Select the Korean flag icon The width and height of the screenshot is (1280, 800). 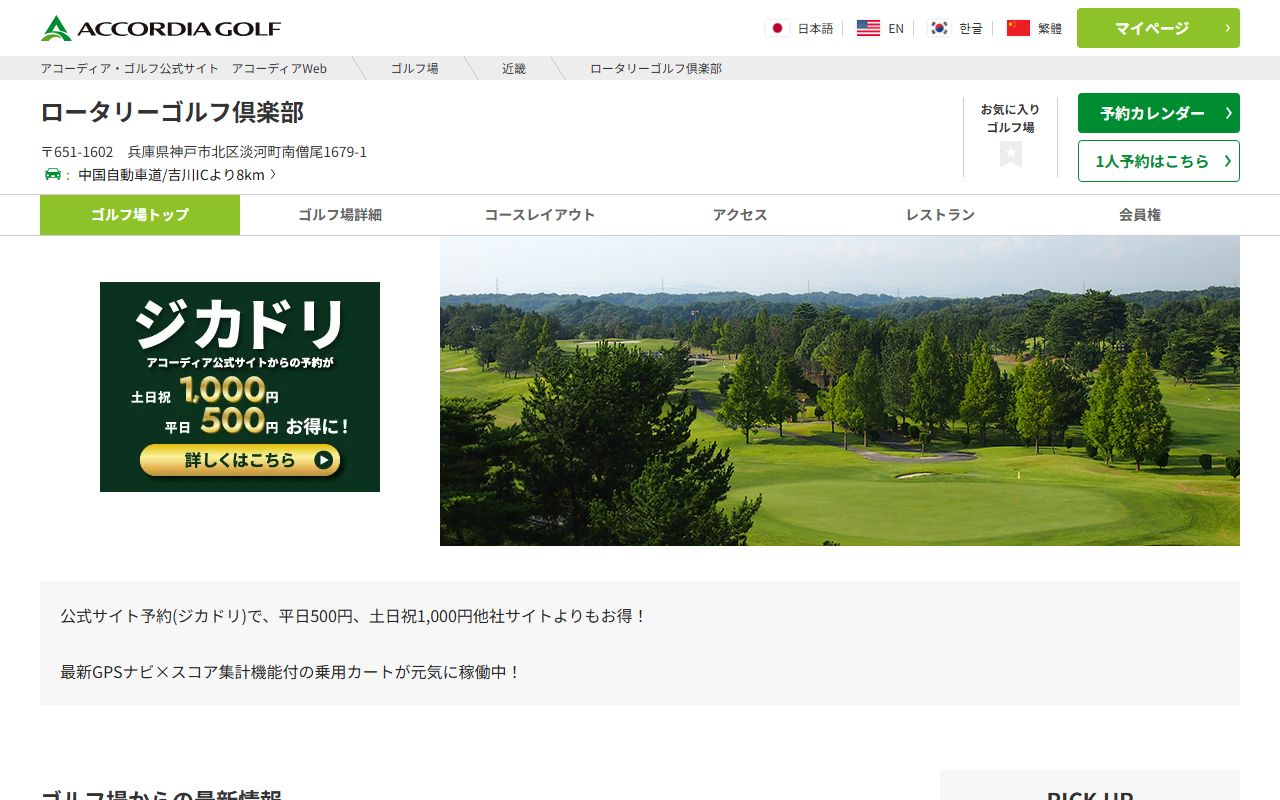938,28
